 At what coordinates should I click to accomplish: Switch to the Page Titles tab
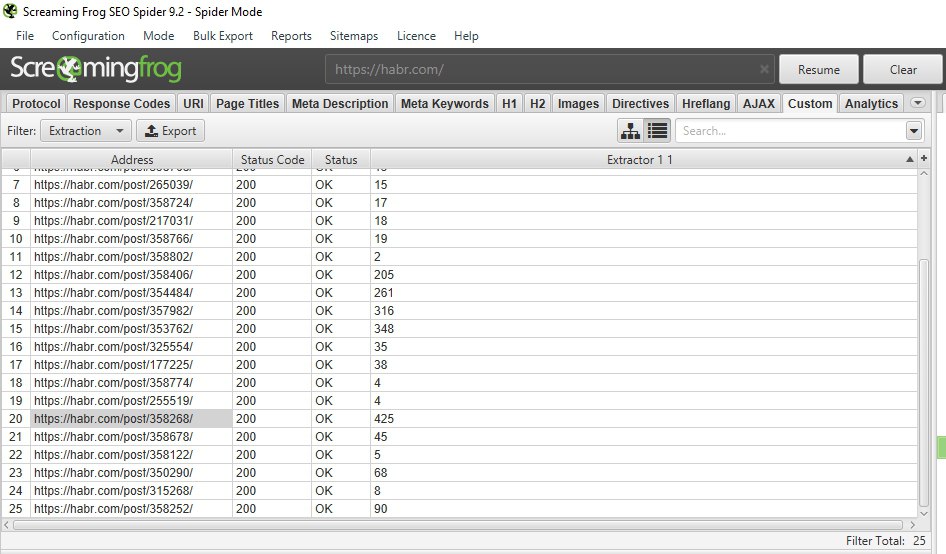tap(247, 104)
